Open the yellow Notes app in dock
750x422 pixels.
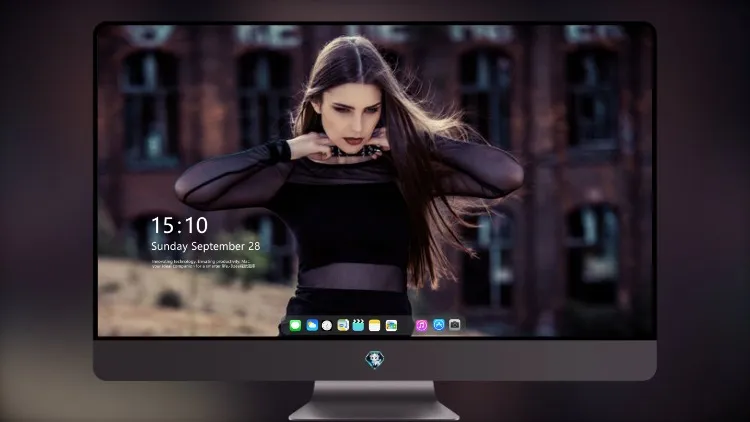[375, 325]
